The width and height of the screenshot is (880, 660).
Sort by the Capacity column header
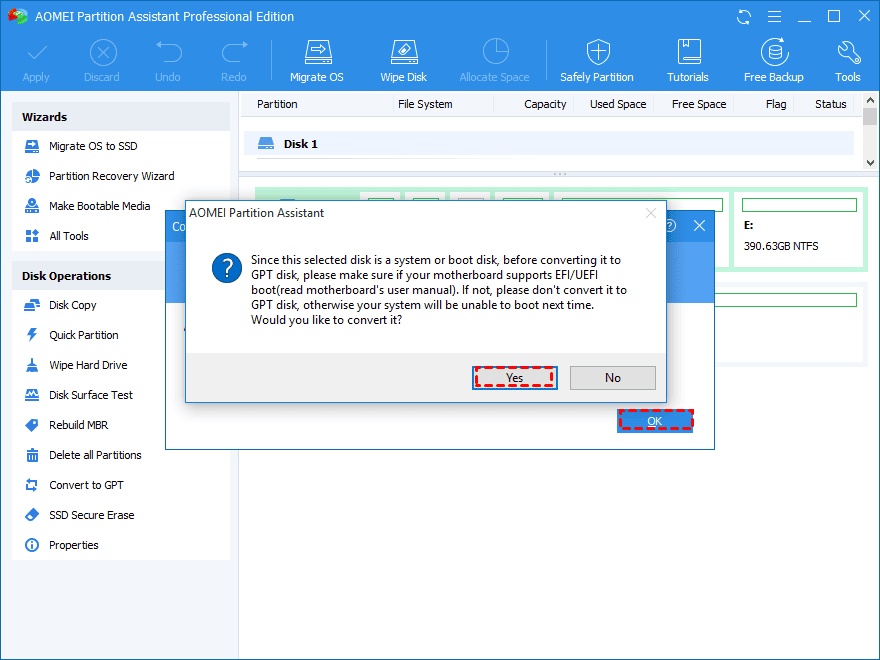pyautogui.click(x=545, y=104)
